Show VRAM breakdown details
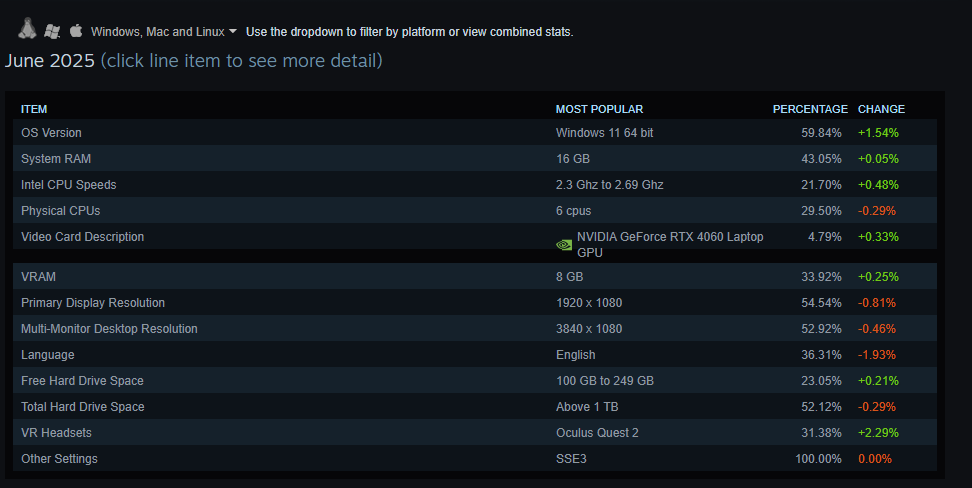The height and width of the screenshot is (488, 972). point(475,277)
